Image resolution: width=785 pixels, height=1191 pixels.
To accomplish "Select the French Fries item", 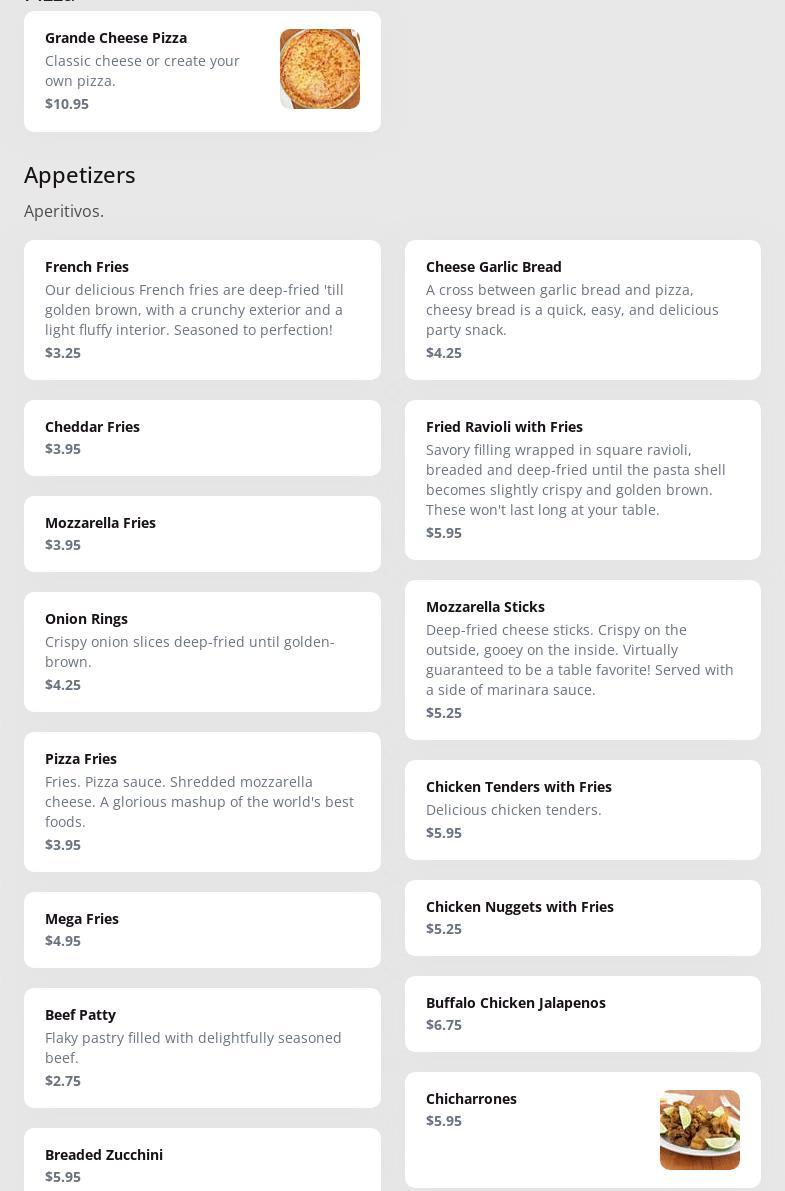I will click(x=202, y=309).
